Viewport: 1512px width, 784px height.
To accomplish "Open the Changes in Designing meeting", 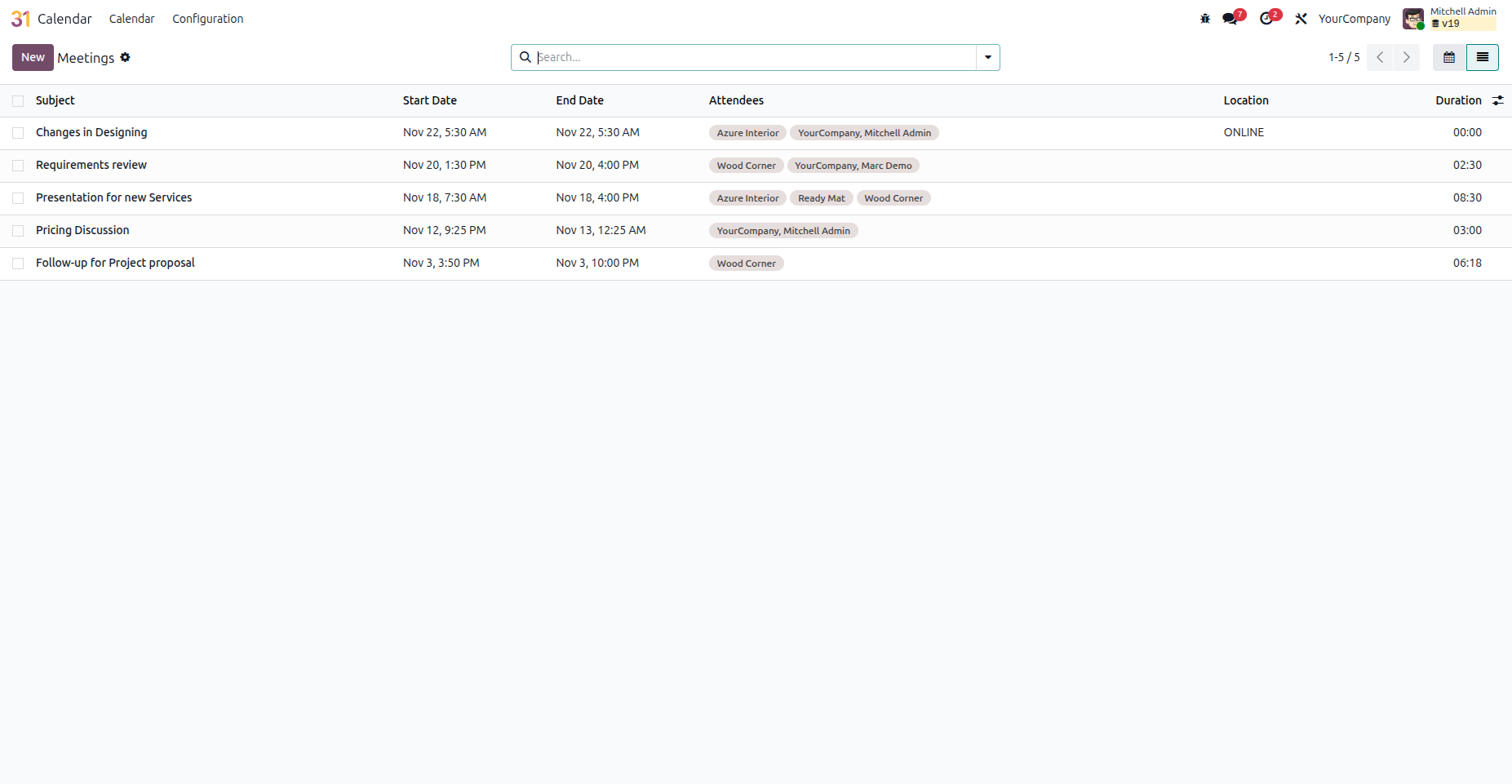I will (x=91, y=132).
